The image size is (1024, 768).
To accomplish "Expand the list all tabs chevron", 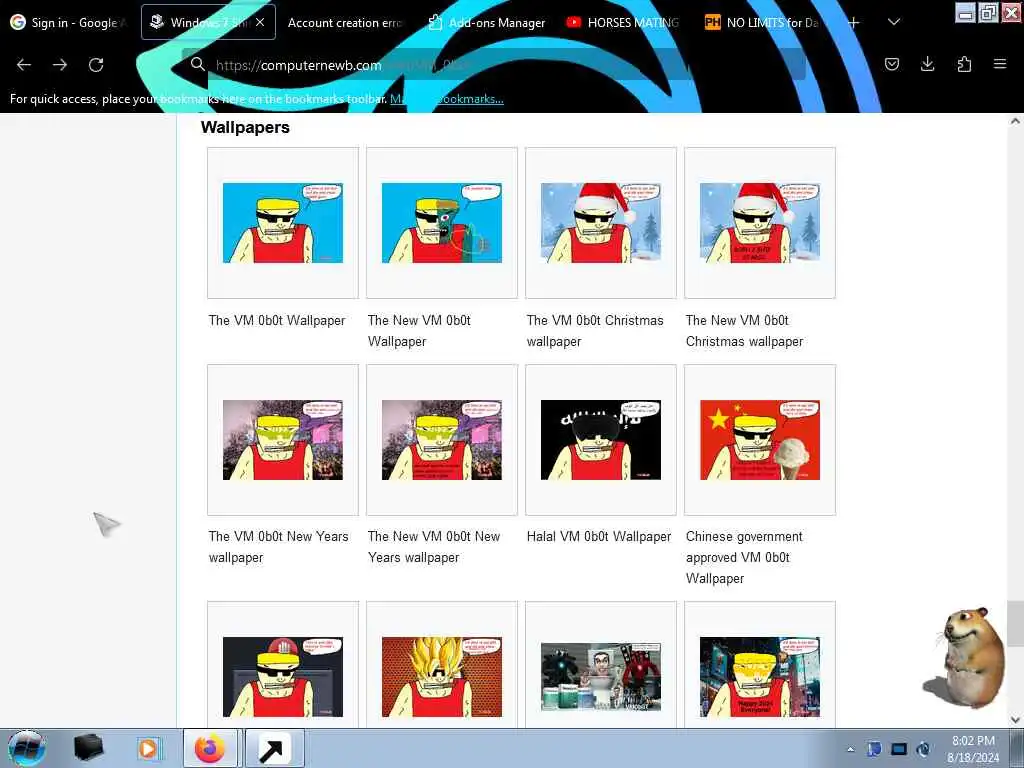I will pyautogui.click(x=894, y=22).
